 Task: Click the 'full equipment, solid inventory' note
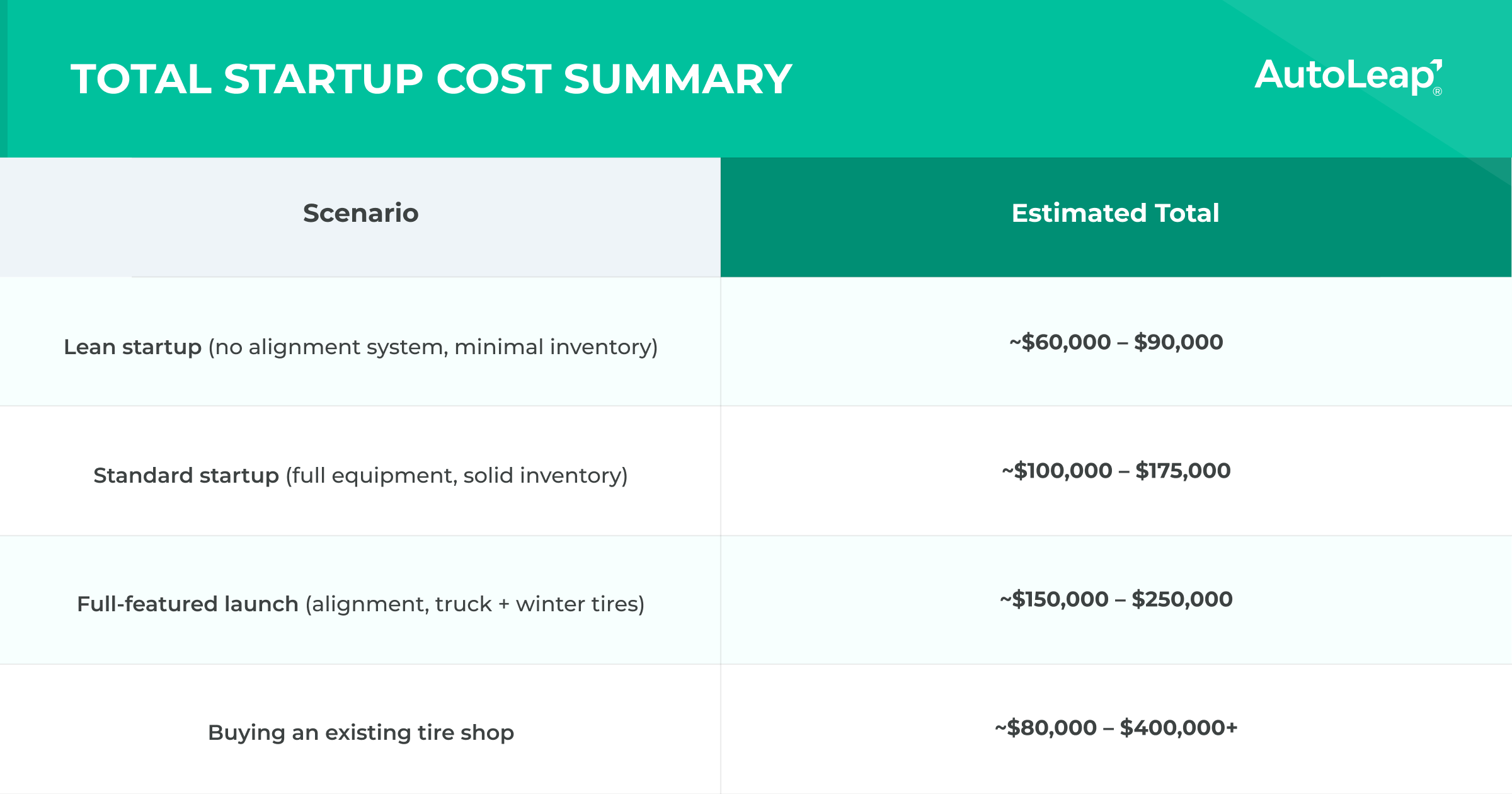click(x=457, y=476)
